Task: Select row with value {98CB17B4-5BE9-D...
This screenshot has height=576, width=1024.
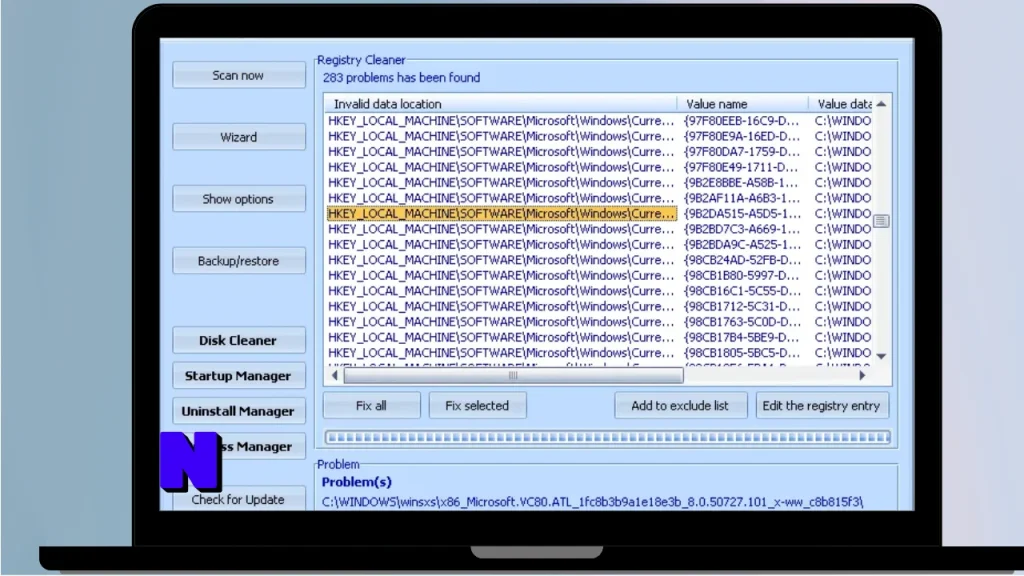Action: click(x=599, y=337)
